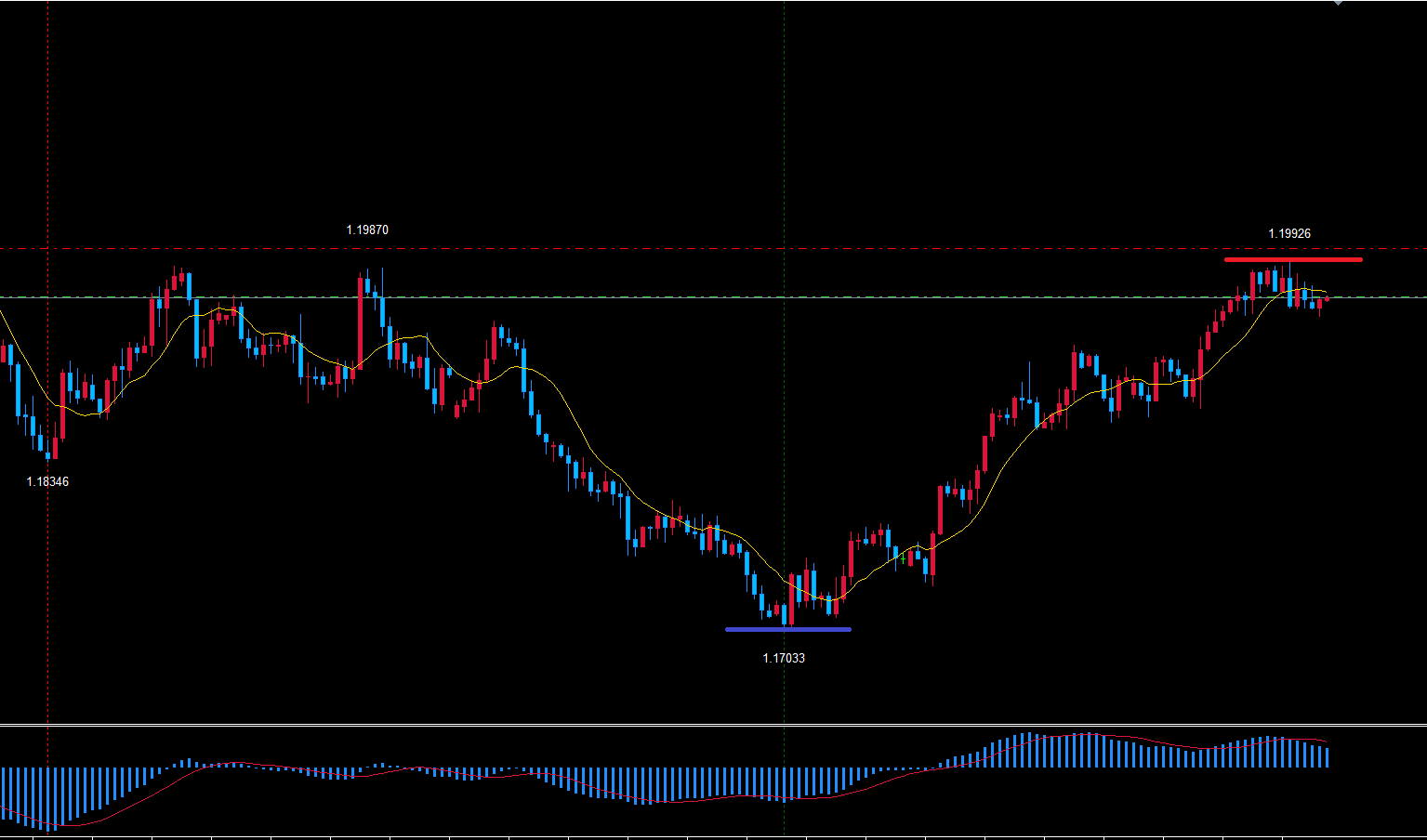The height and width of the screenshot is (840, 1427).
Task: Click the leftmost vertical dashed gridline
Action: pos(47,139)
